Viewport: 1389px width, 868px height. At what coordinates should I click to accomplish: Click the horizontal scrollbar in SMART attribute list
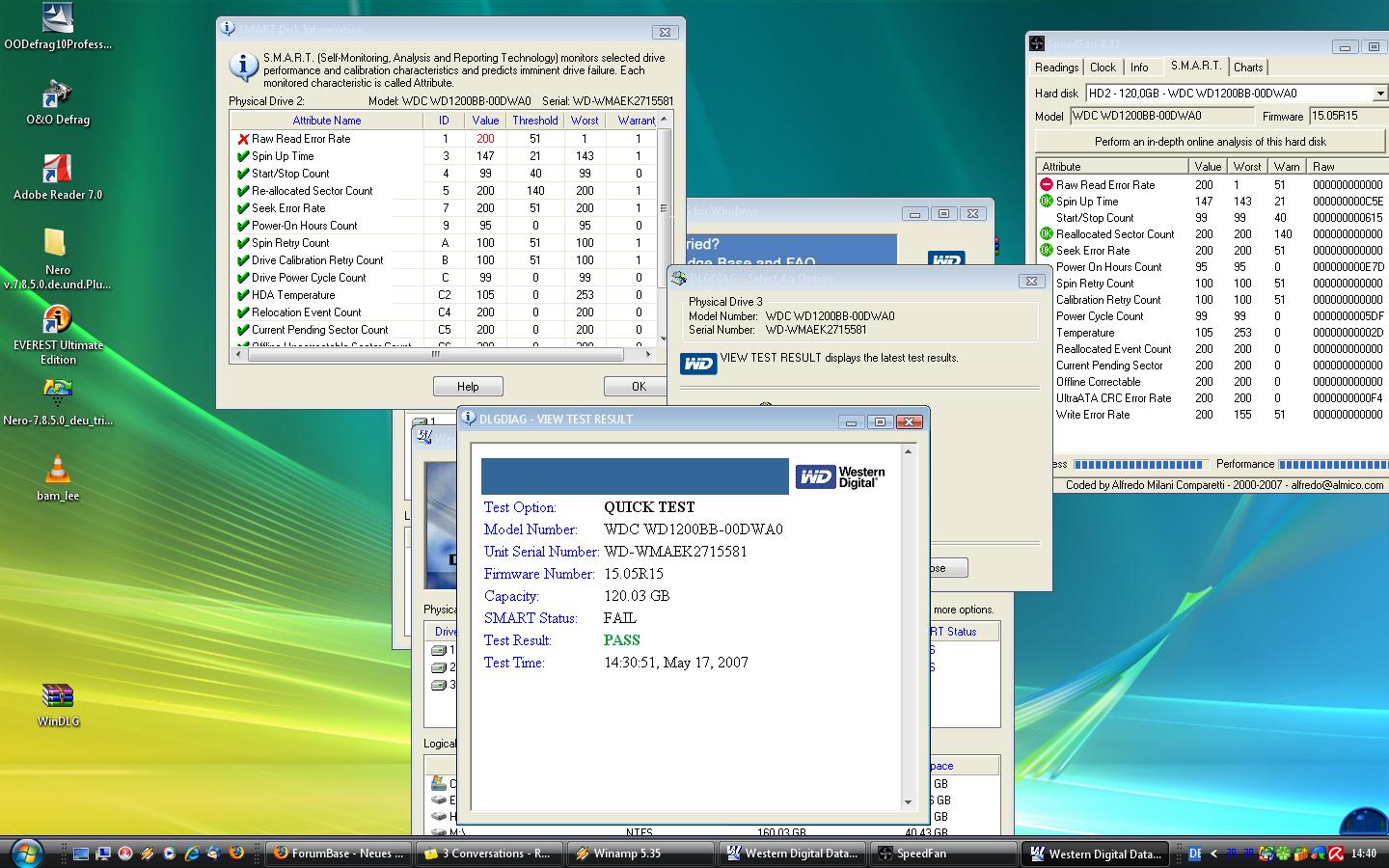click(x=435, y=354)
